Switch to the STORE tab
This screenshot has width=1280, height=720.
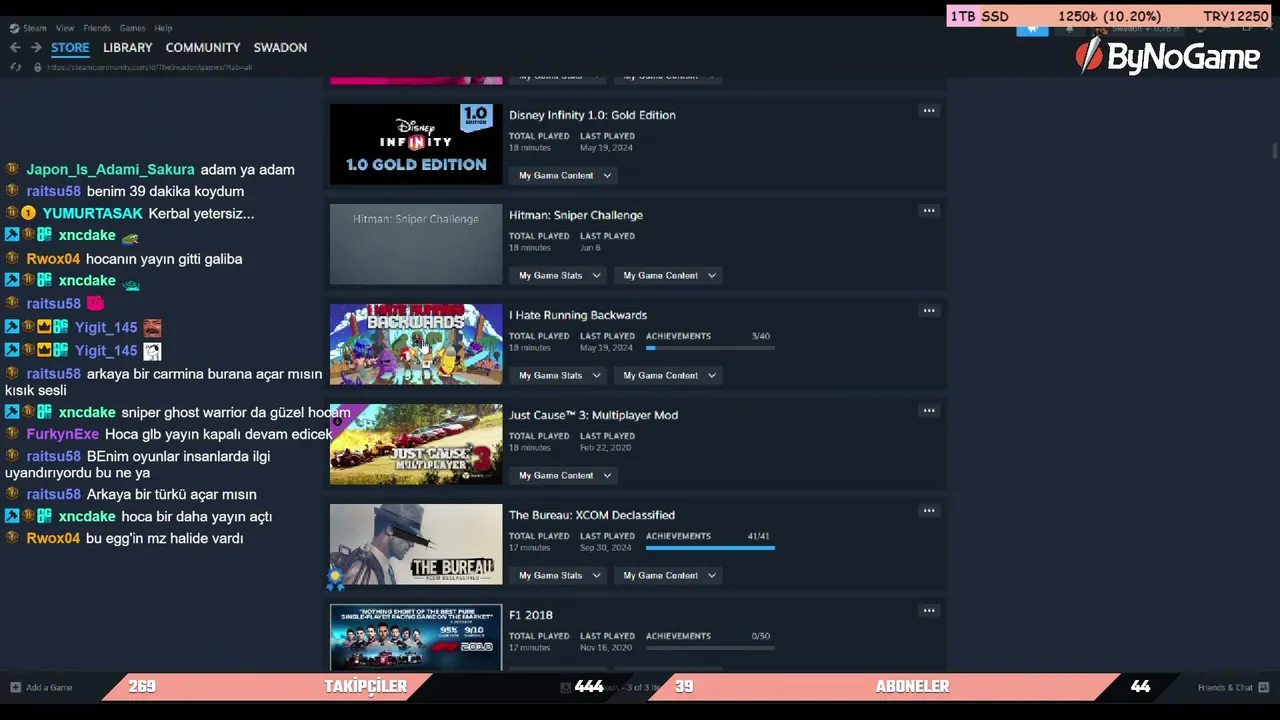point(70,47)
